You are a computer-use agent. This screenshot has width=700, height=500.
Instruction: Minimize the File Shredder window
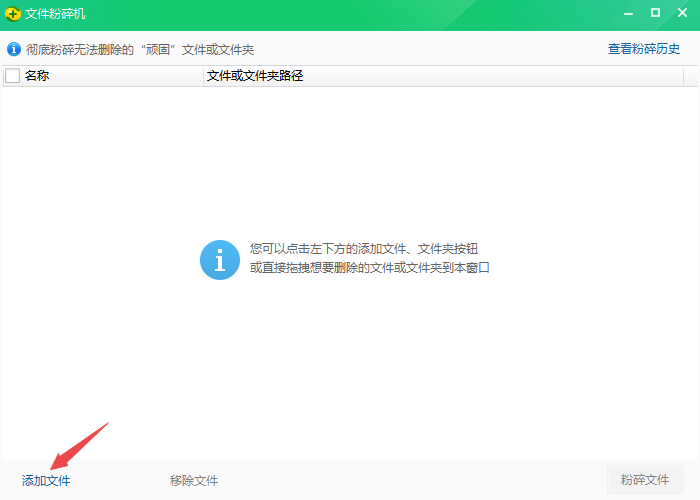(627, 14)
